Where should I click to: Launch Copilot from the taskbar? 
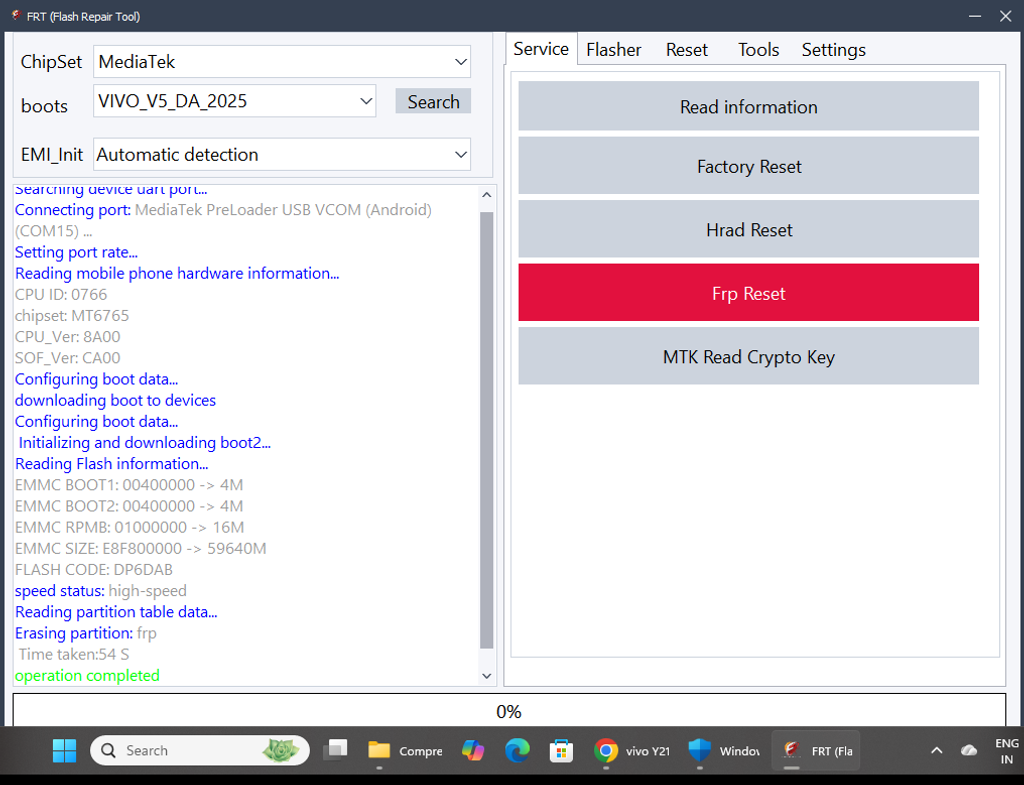pyautogui.click(x=473, y=750)
